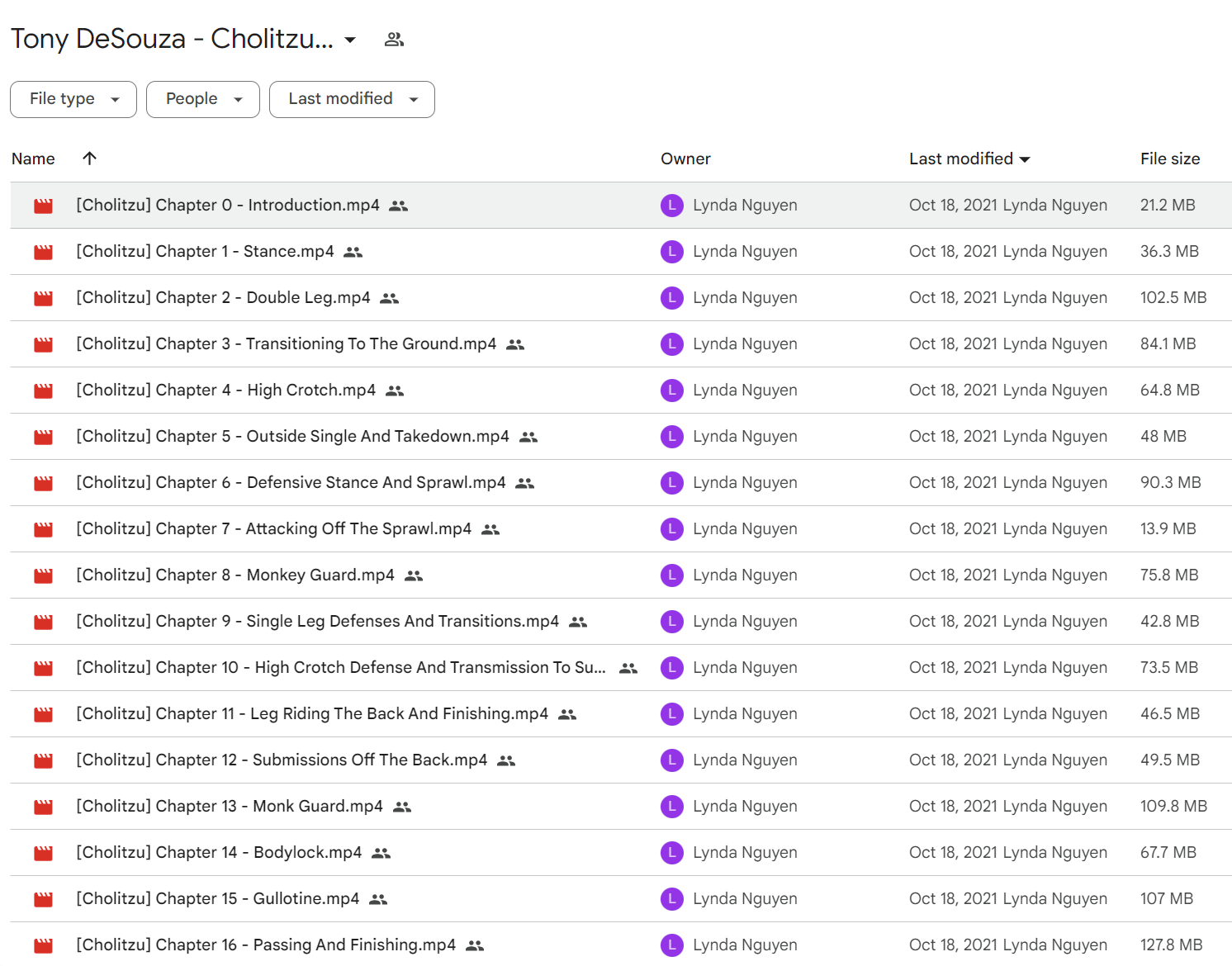Click the video icon for Chapter 15 Gullotine
This screenshot has width=1232, height=966.
[44, 899]
